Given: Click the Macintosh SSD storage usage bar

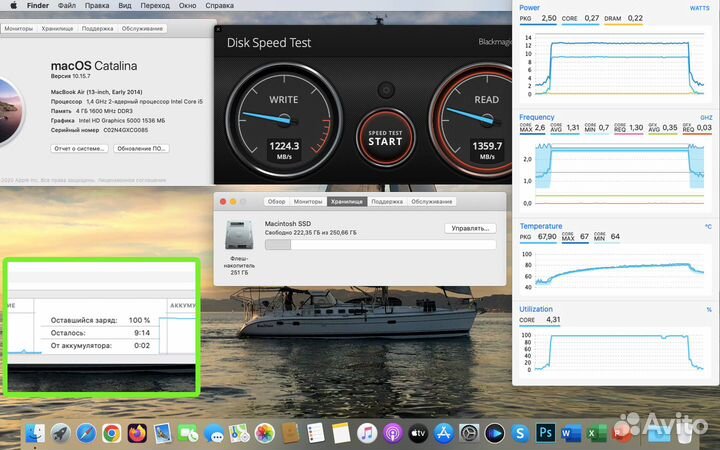Looking at the screenshot, I should (380, 245).
